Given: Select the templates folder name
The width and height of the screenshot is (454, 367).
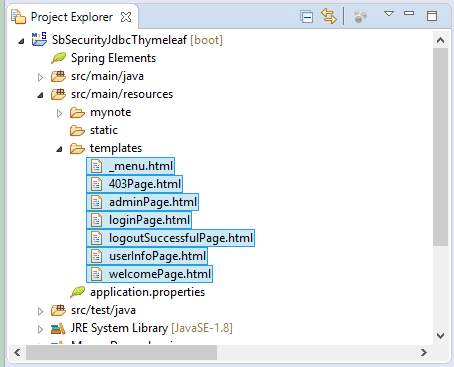Looking at the screenshot, I should [116, 148].
